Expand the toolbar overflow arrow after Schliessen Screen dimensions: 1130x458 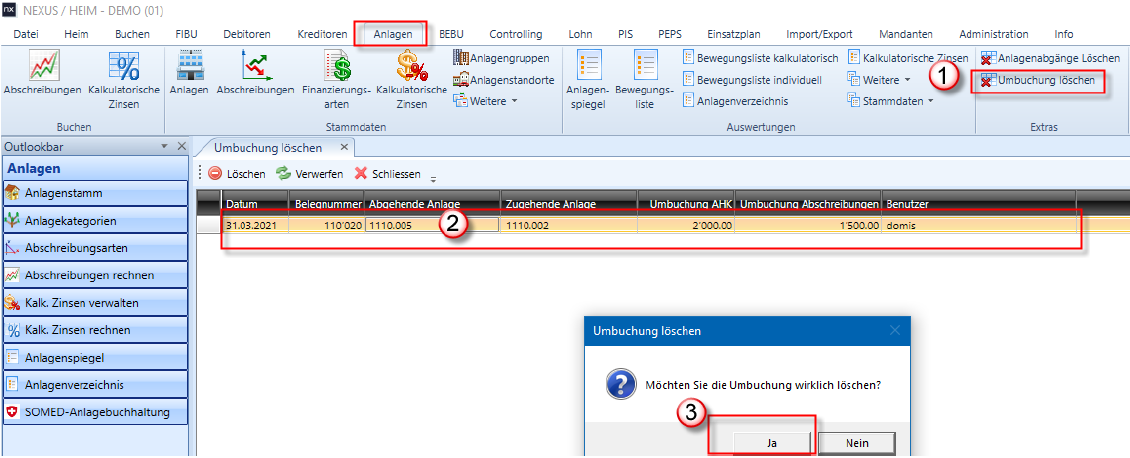click(433, 178)
